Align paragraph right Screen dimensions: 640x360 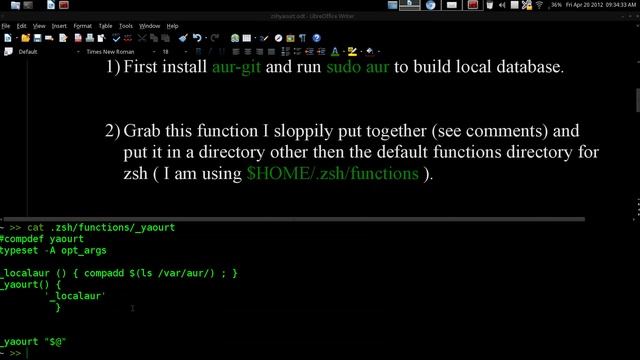[x=260, y=51]
